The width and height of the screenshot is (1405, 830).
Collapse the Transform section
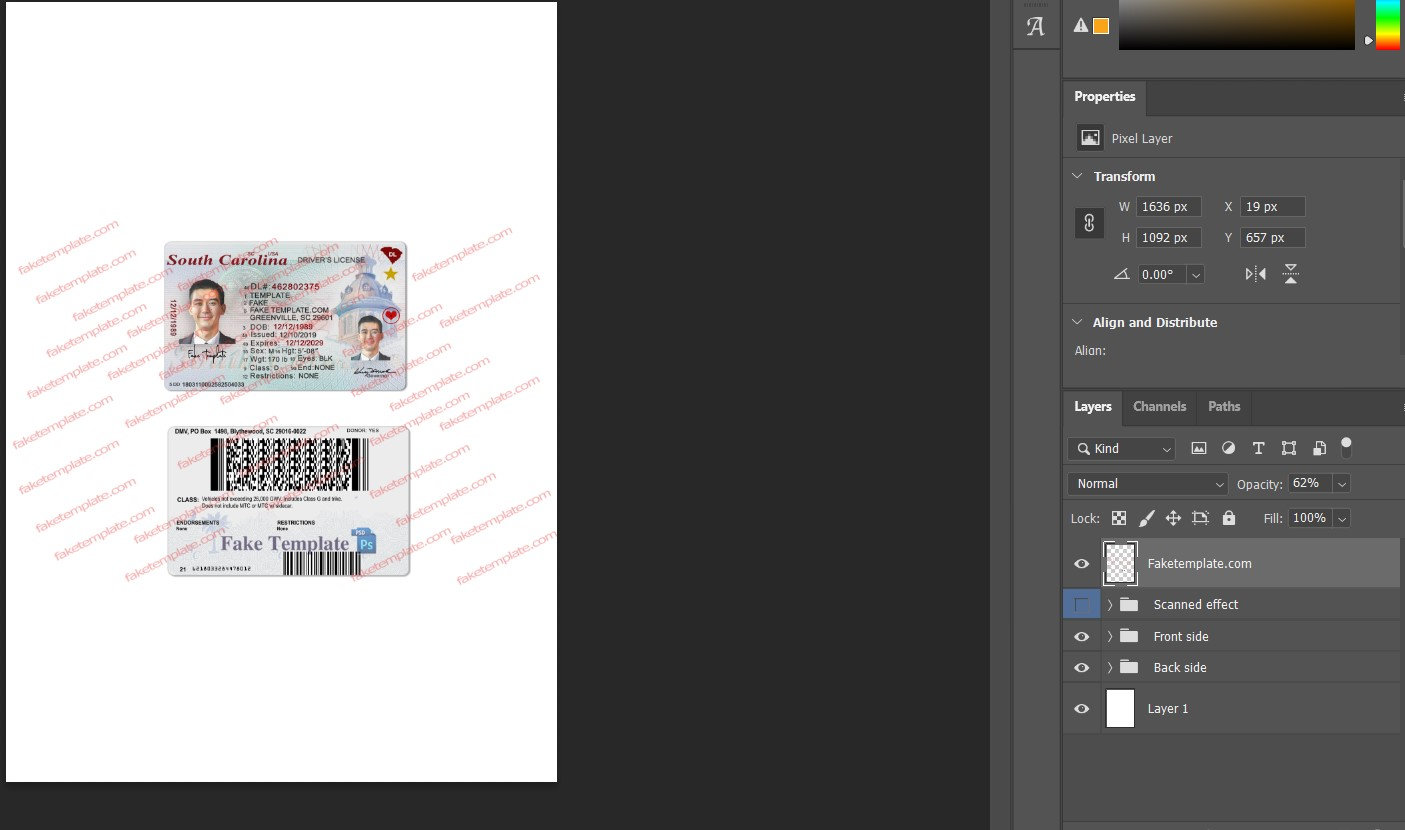pos(1077,176)
